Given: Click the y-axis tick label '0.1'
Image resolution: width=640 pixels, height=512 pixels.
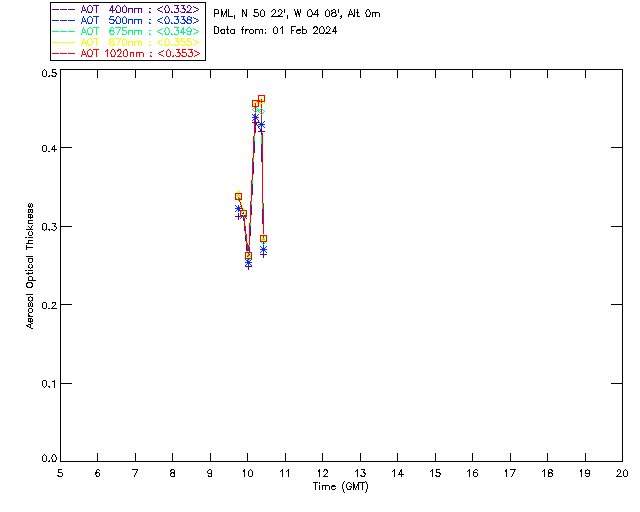Looking at the screenshot, I should pos(49,383).
